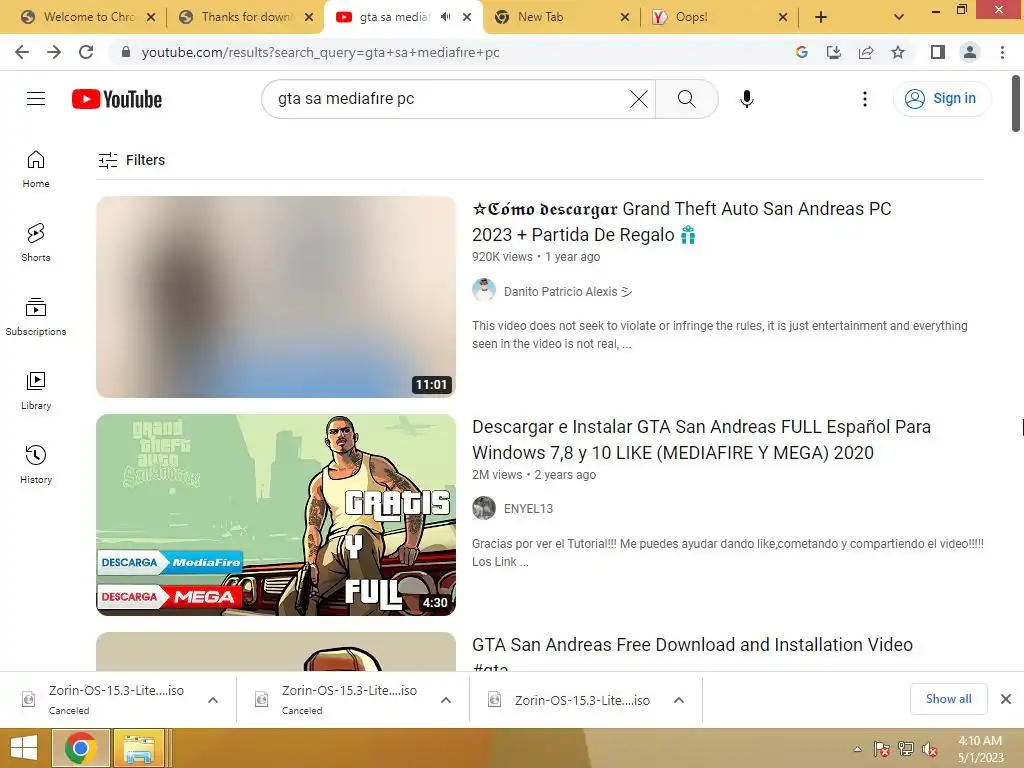The width and height of the screenshot is (1024, 768).
Task: Open the Chrome three-dot menu
Action: pos(1002,52)
